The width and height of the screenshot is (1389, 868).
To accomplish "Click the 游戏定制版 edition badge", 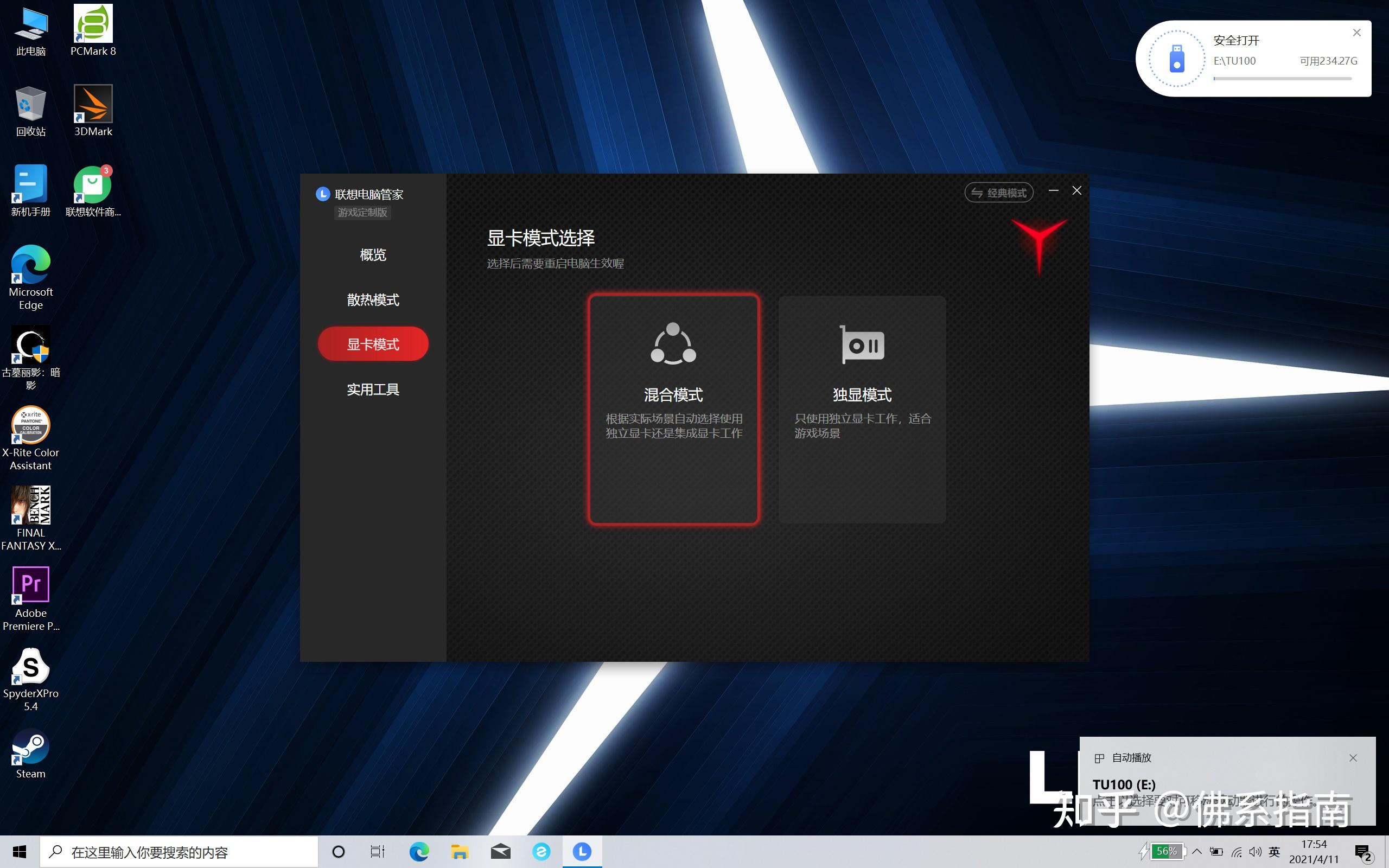I will pos(362,213).
